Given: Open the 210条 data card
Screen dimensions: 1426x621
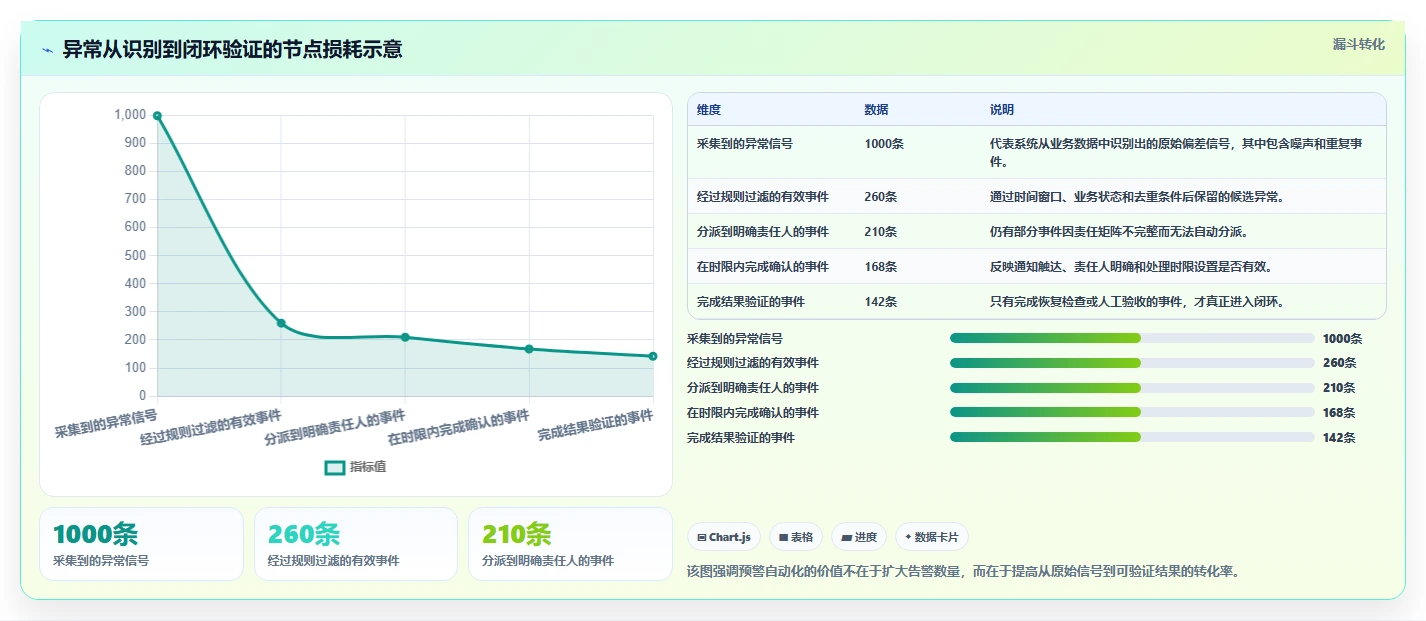Looking at the screenshot, I should [570, 544].
